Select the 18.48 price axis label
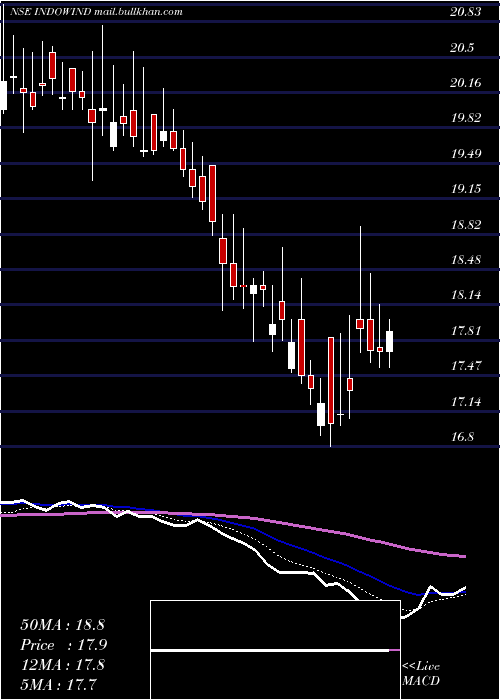Image resolution: width=500 pixels, height=700 pixels. point(466,260)
